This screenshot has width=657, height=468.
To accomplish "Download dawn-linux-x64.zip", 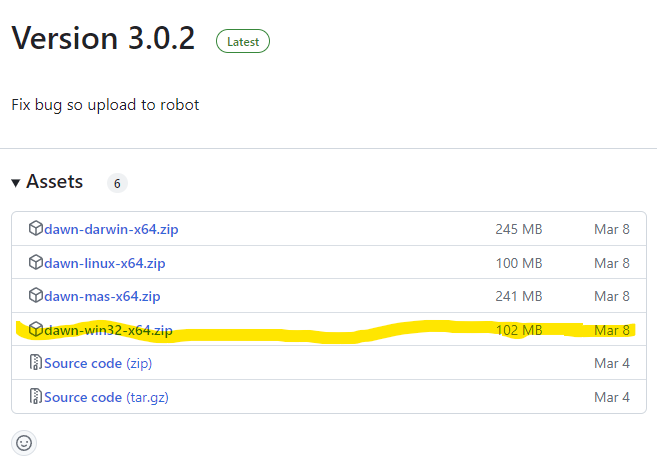I will [105, 263].
